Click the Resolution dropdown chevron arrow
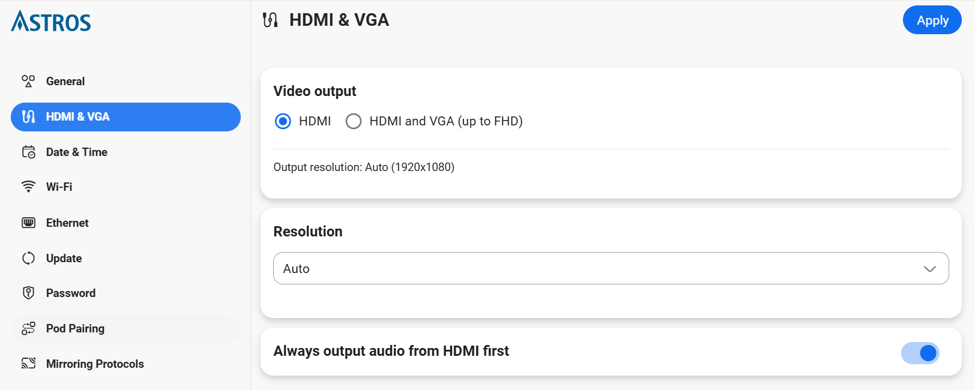975x390 pixels. coord(930,269)
